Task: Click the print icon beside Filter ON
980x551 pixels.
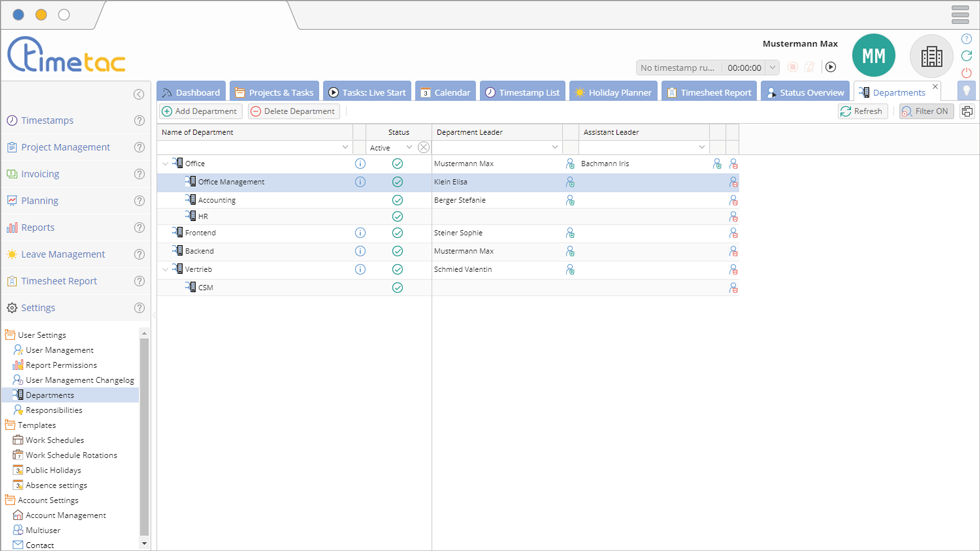Action: coord(967,112)
